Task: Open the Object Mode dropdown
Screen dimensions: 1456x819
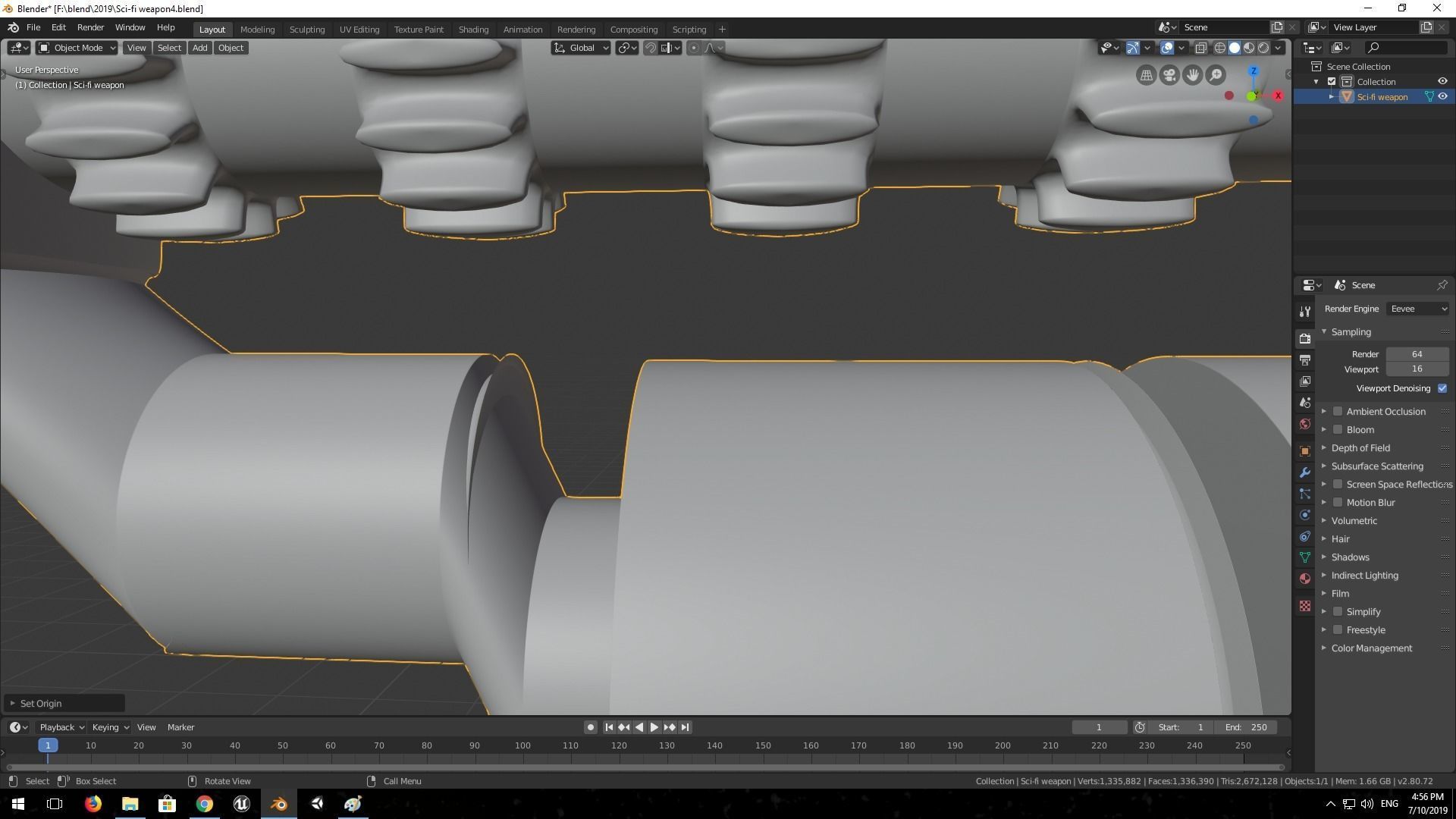Action: click(x=77, y=48)
